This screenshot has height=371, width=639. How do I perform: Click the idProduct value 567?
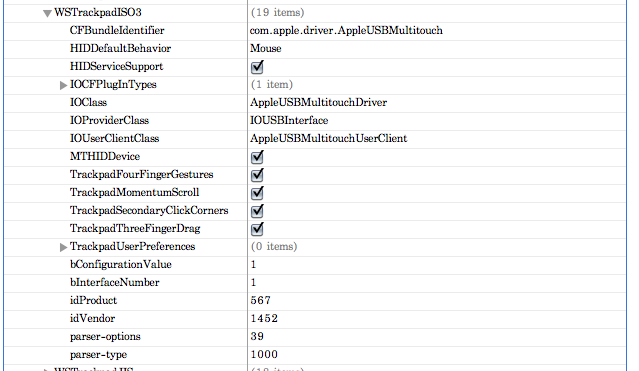(261, 300)
